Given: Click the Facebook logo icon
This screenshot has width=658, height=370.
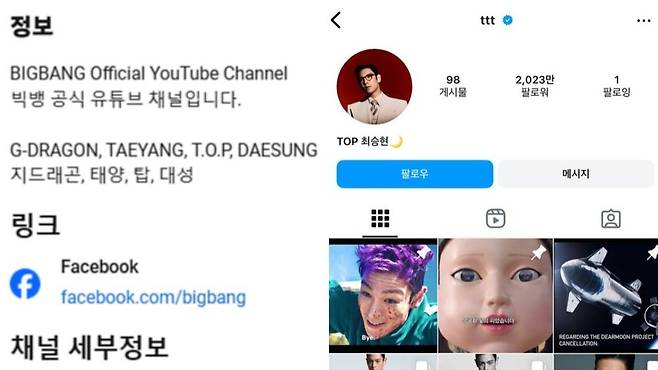Looking at the screenshot, I should pos(25,284).
